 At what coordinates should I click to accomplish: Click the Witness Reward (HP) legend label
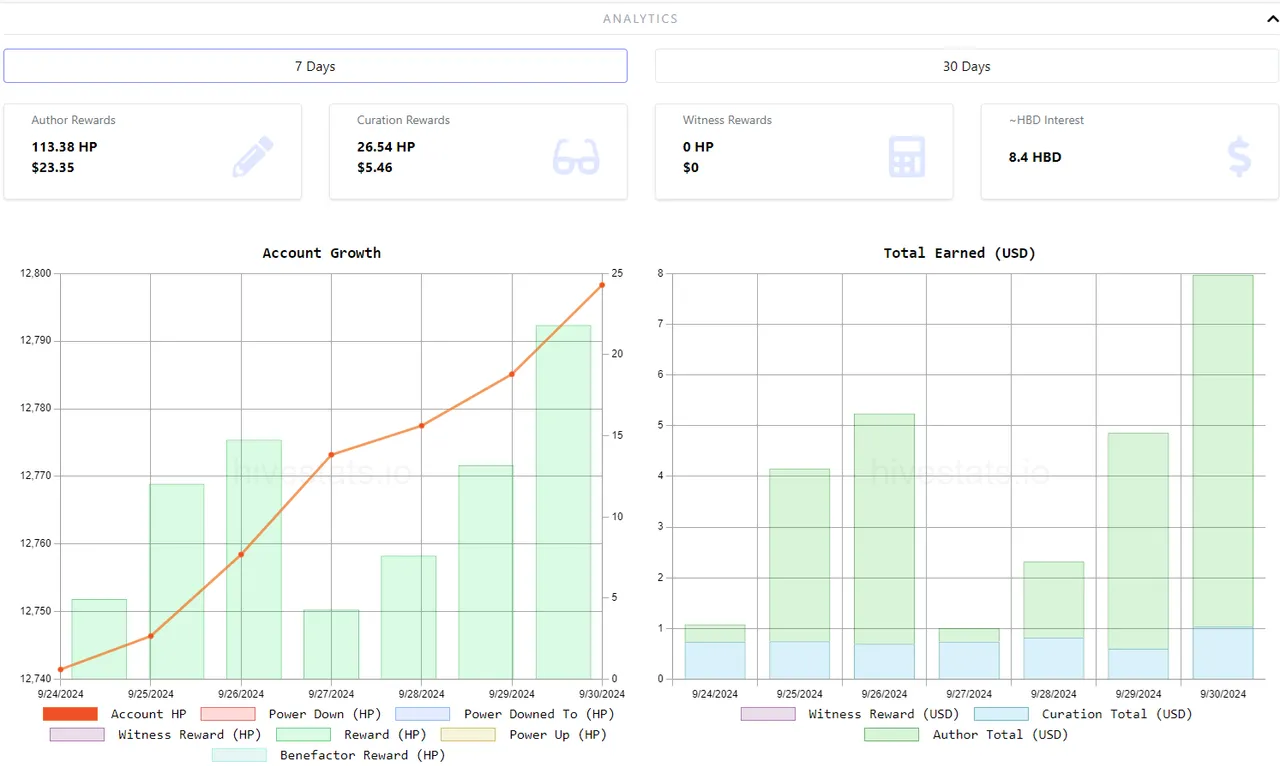click(x=189, y=735)
